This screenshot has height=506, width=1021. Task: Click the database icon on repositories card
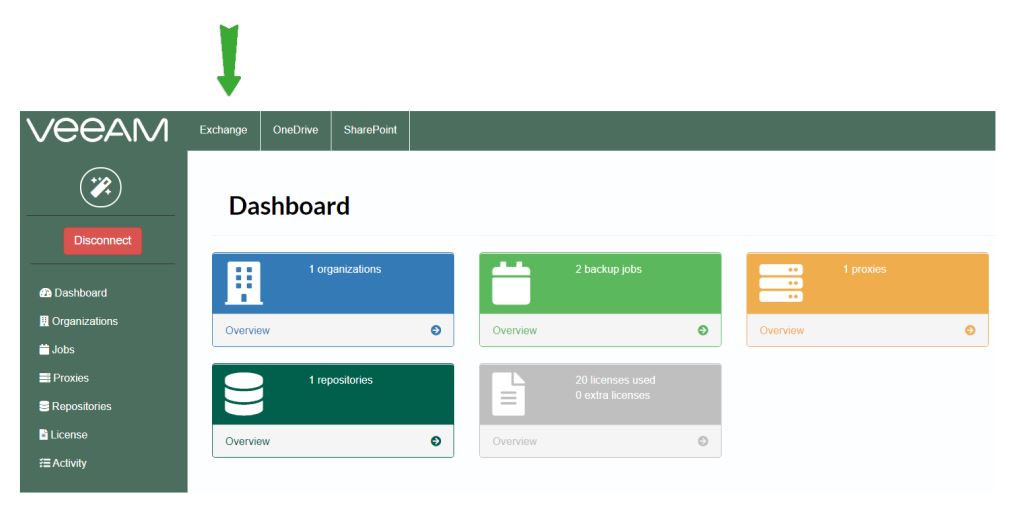[244, 394]
